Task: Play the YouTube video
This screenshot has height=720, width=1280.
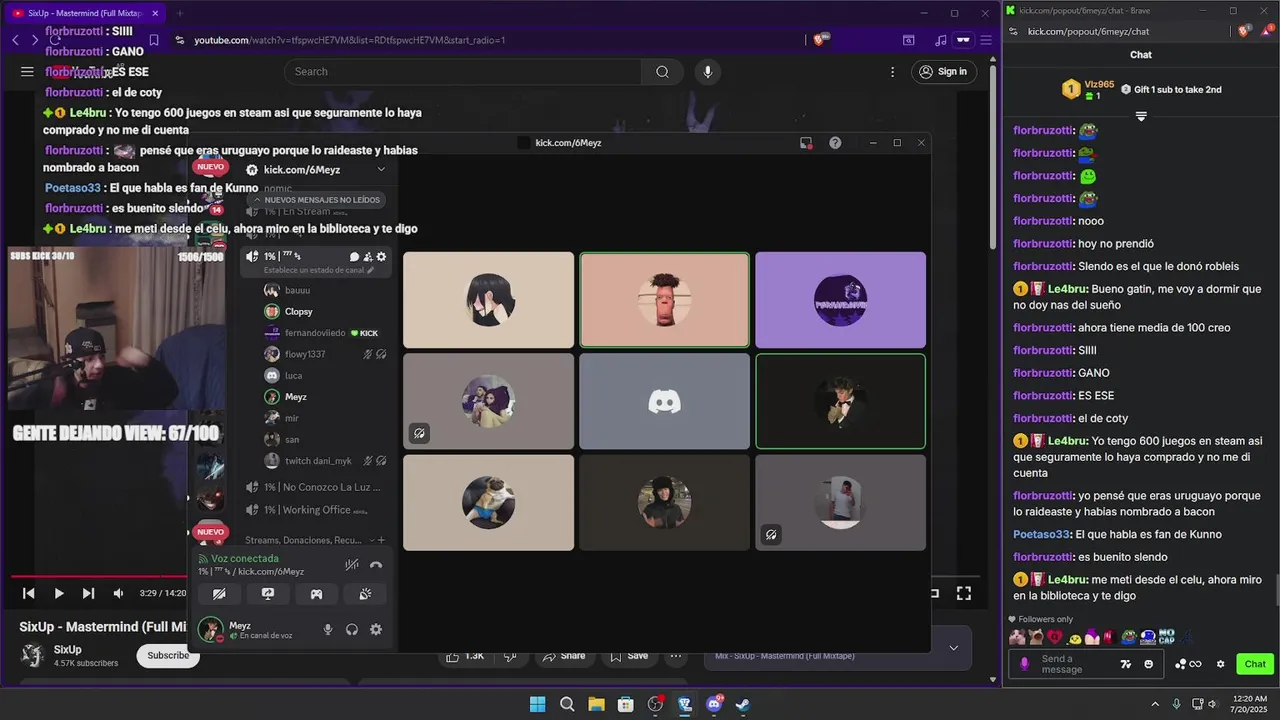Action: [58, 593]
